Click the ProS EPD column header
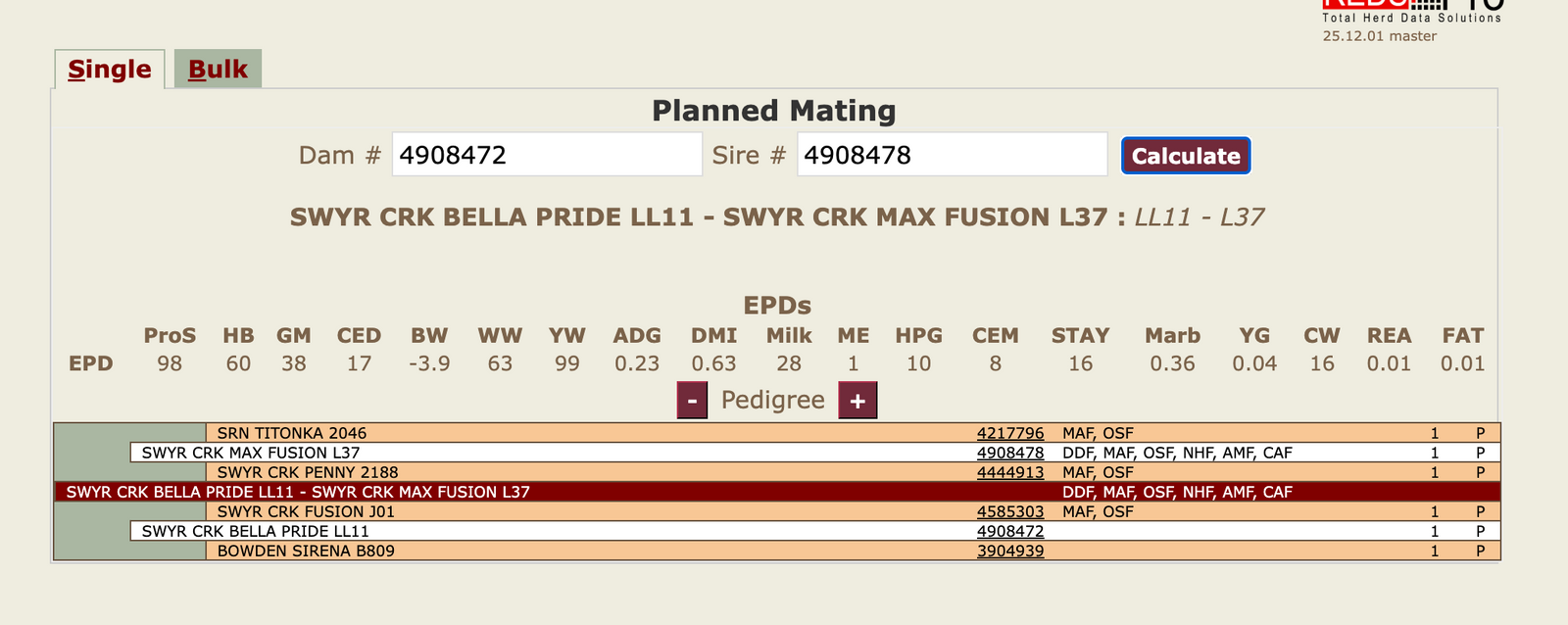 tap(170, 336)
